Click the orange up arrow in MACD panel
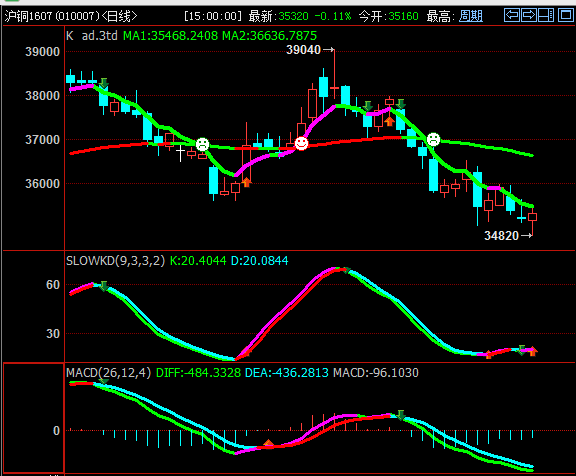 tap(269, 443)
